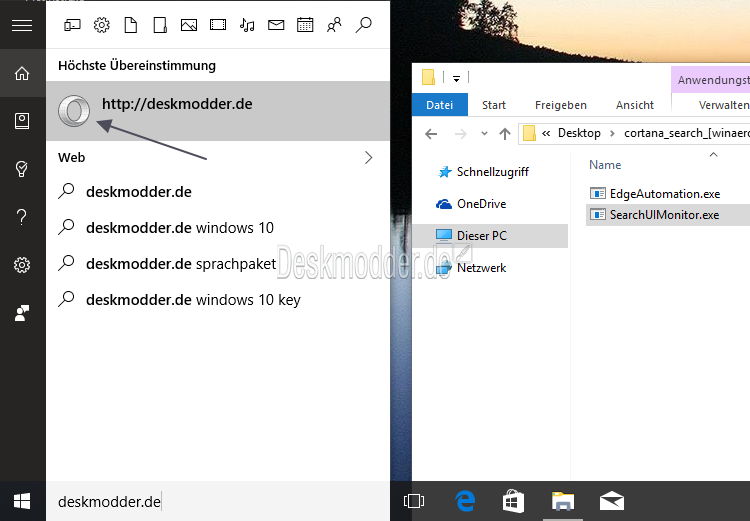Screen dimensions: 750x521
Task: Expand the Web results section chevron
Action: [x=368, y=157]
